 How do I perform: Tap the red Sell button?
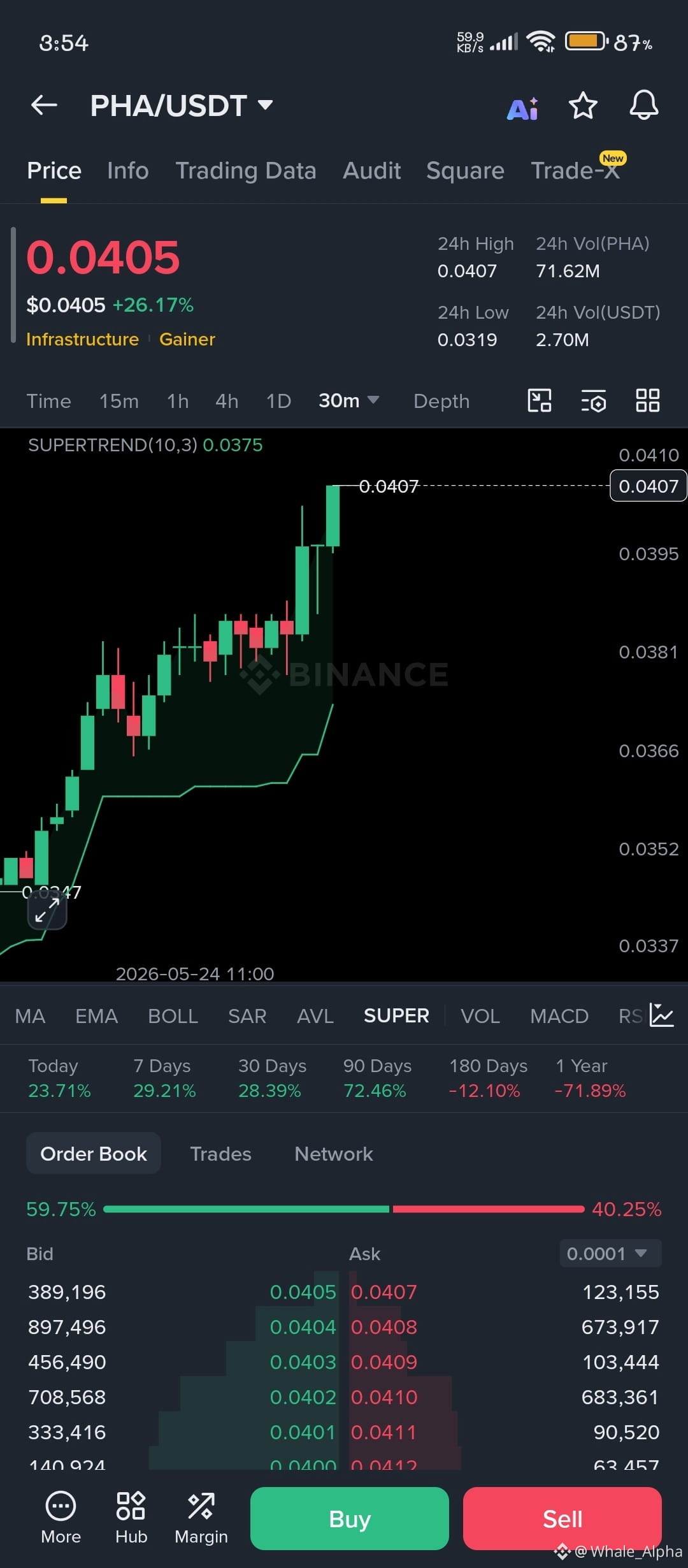coord(563,1518)
